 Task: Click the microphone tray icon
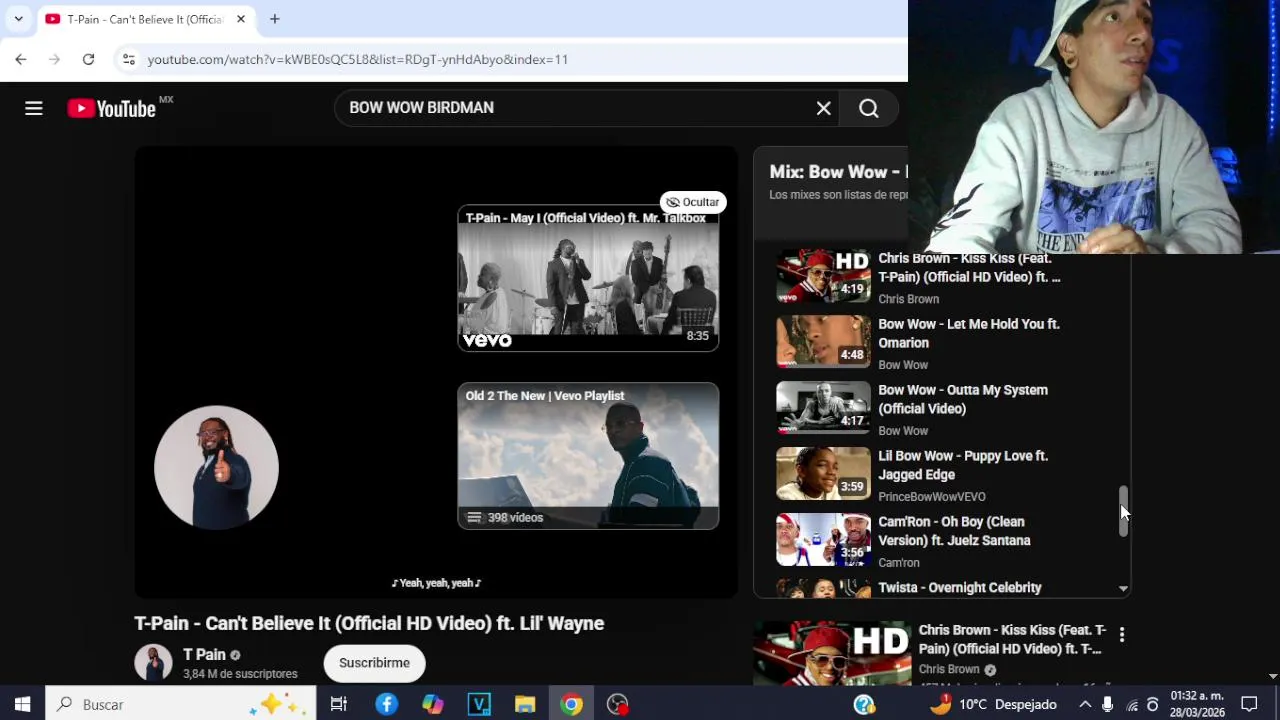click(1107, 704)
